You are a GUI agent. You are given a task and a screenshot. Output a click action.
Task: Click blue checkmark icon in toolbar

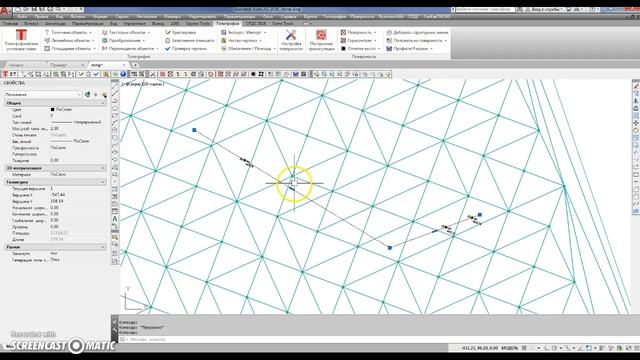click(x=96, y=74)
